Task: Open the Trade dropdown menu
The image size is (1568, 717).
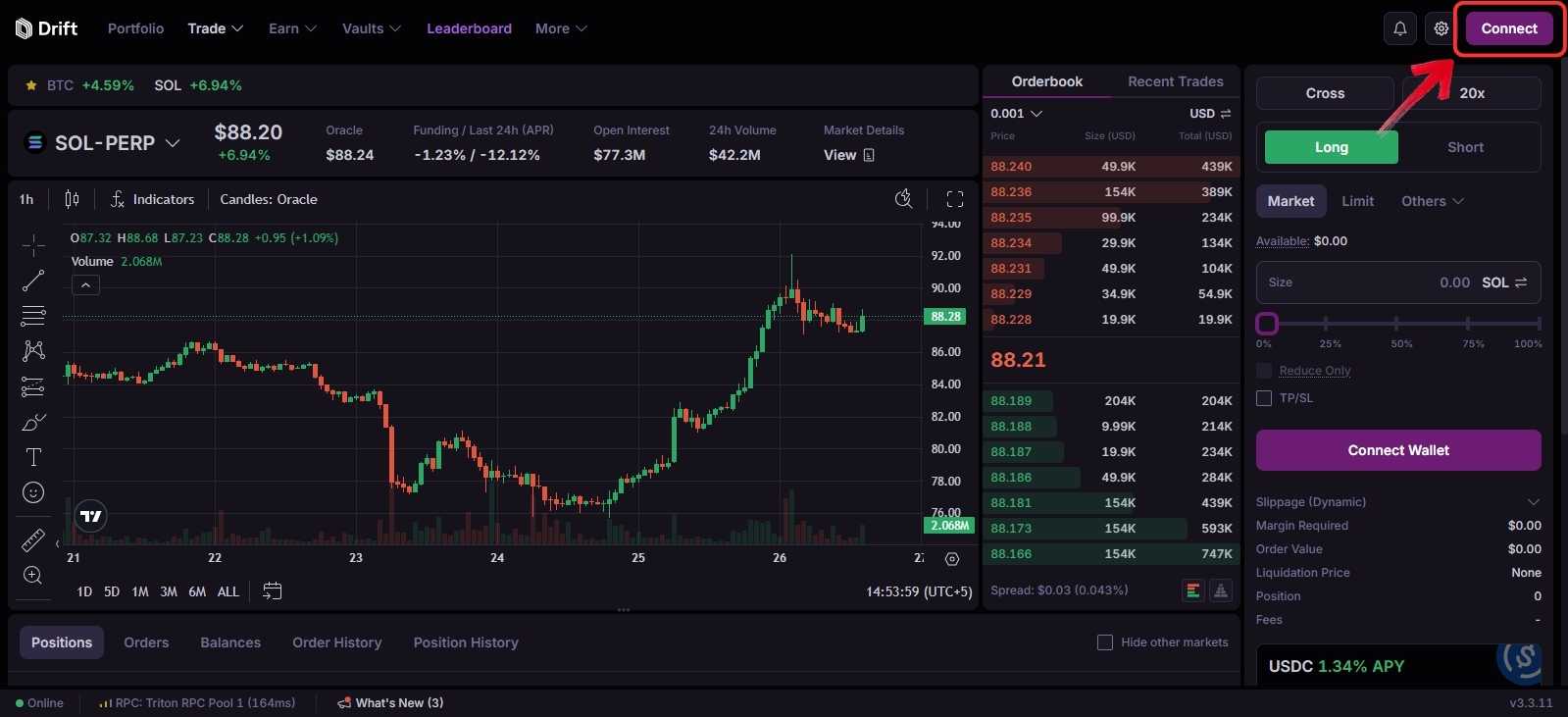Action: click(x=215, y=28)
